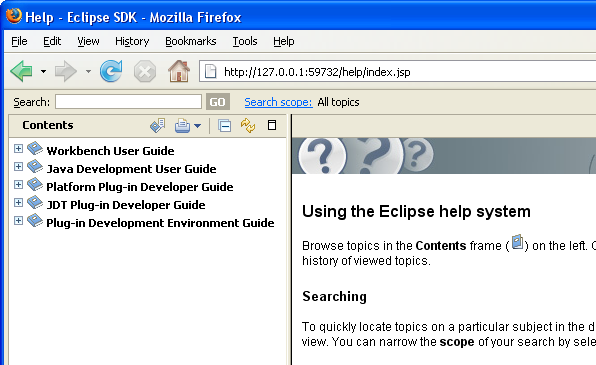Click into the help Search field
The height and width of the screenshot is (365, 596).
tap(128, 102)
